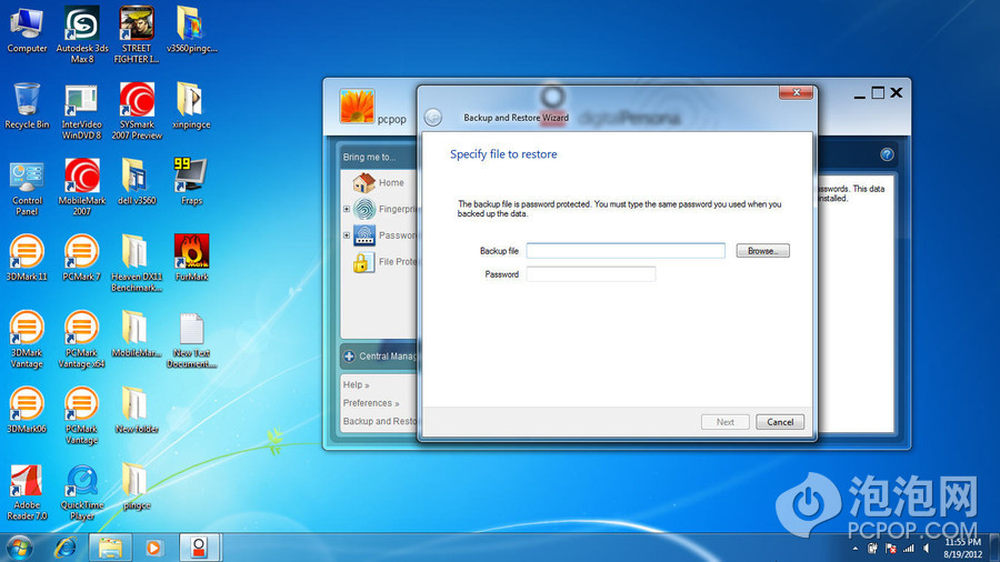
Task: Open the volume control in tray
Action: (927, 548)
